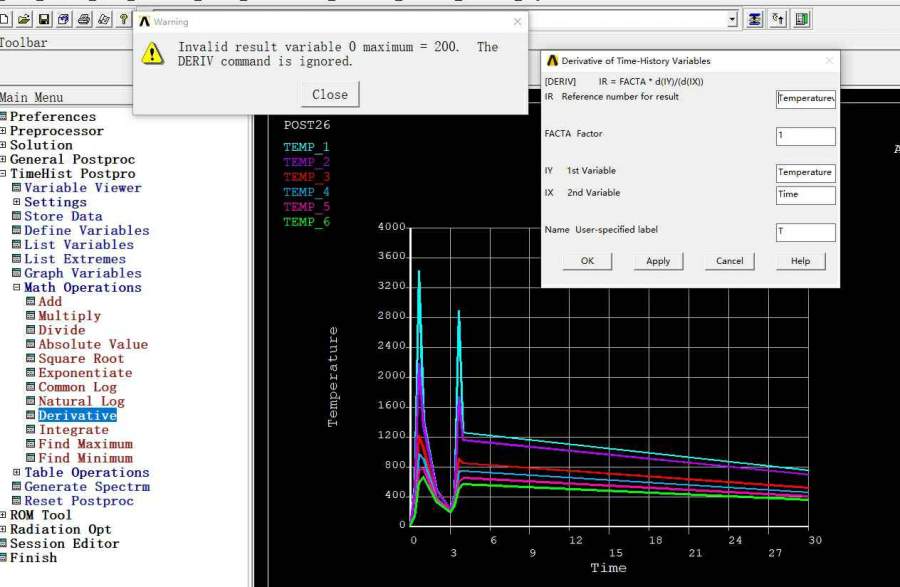This screenshot has height=587, width=900.
Task: Expand the Preprocessor tree node
Action: [x=4, y=131]
